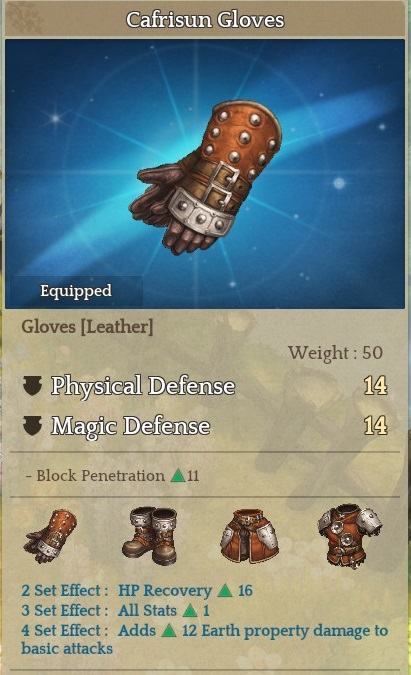Screen dimensions: 411x675
Task: Click the shield icon beside Physical Defense
Action: click(x=32, y=385)
